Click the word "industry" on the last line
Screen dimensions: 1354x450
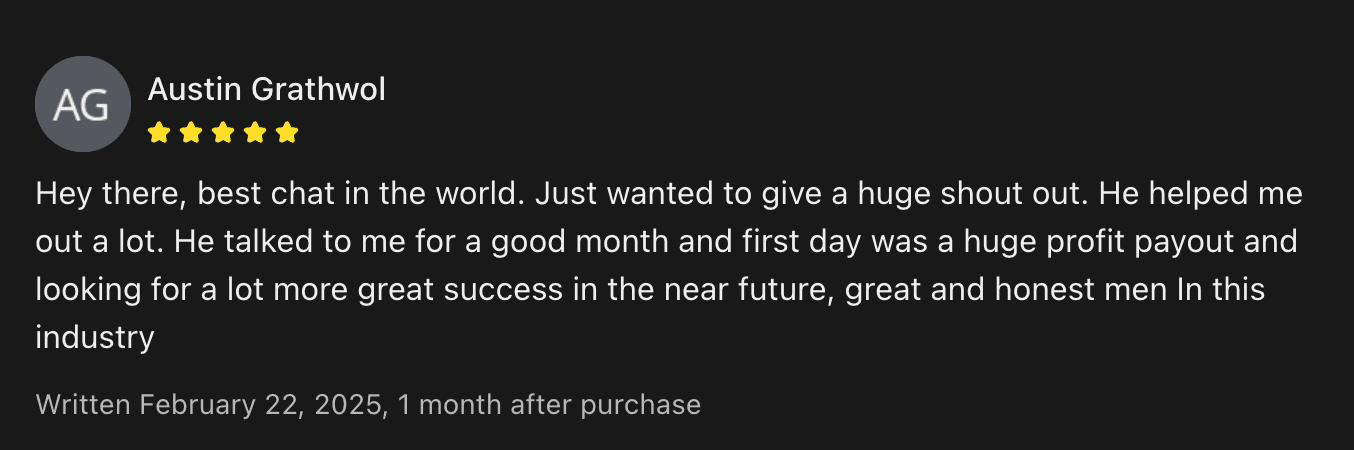coord(95,338)
